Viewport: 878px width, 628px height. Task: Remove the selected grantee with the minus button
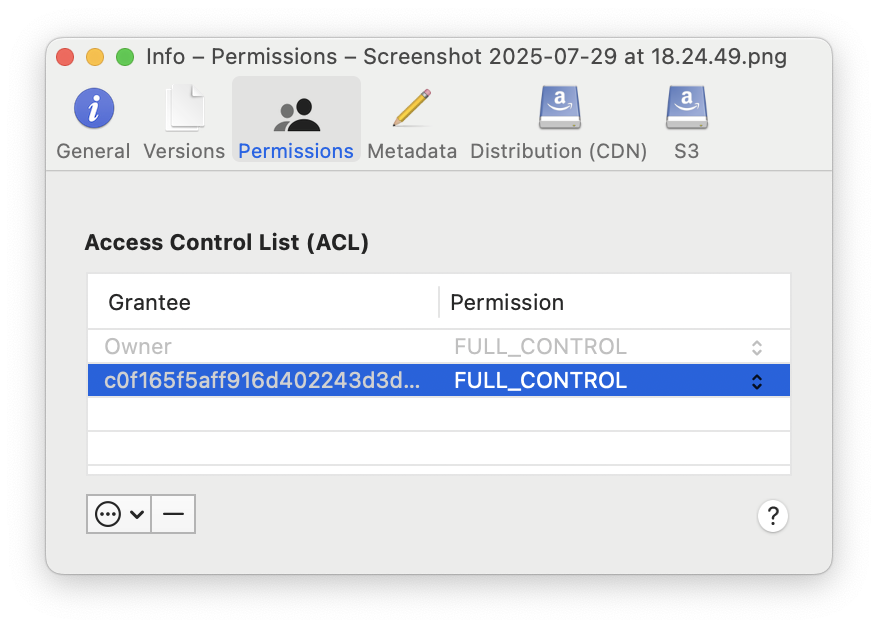(x=172, y=513)
